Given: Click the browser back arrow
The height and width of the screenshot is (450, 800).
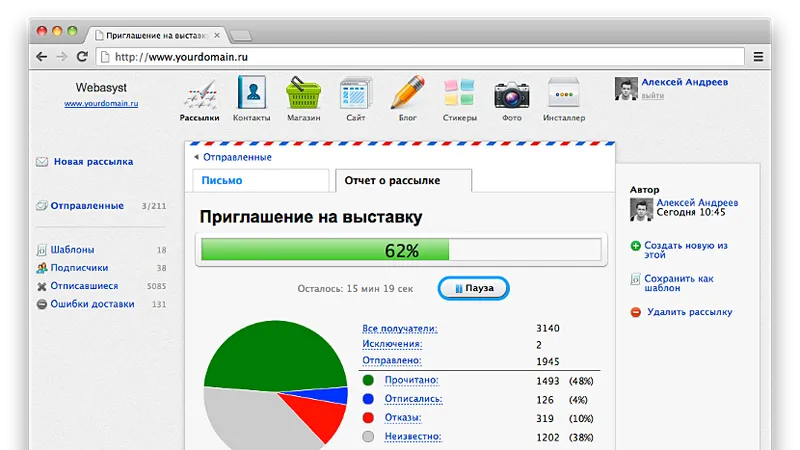Looking at the screenshot, I should [x=42, y=57].
